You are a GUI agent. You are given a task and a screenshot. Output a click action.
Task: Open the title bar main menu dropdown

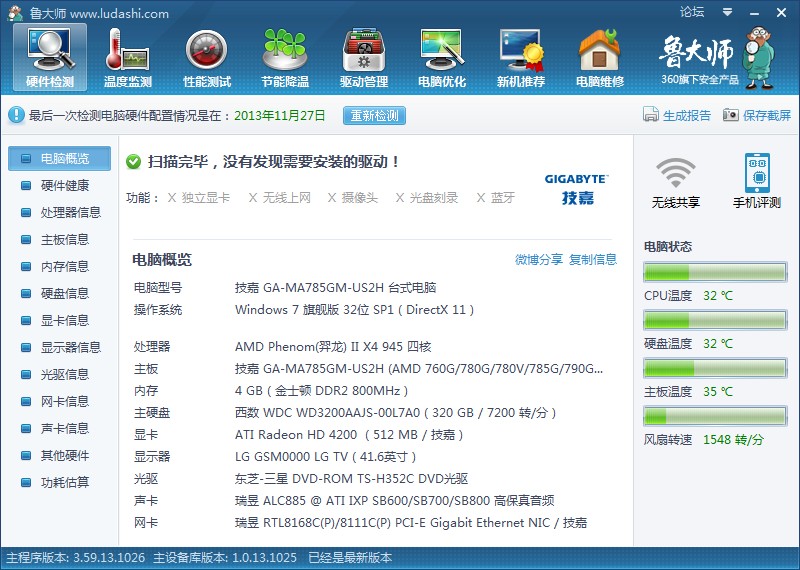coord(725,13)
